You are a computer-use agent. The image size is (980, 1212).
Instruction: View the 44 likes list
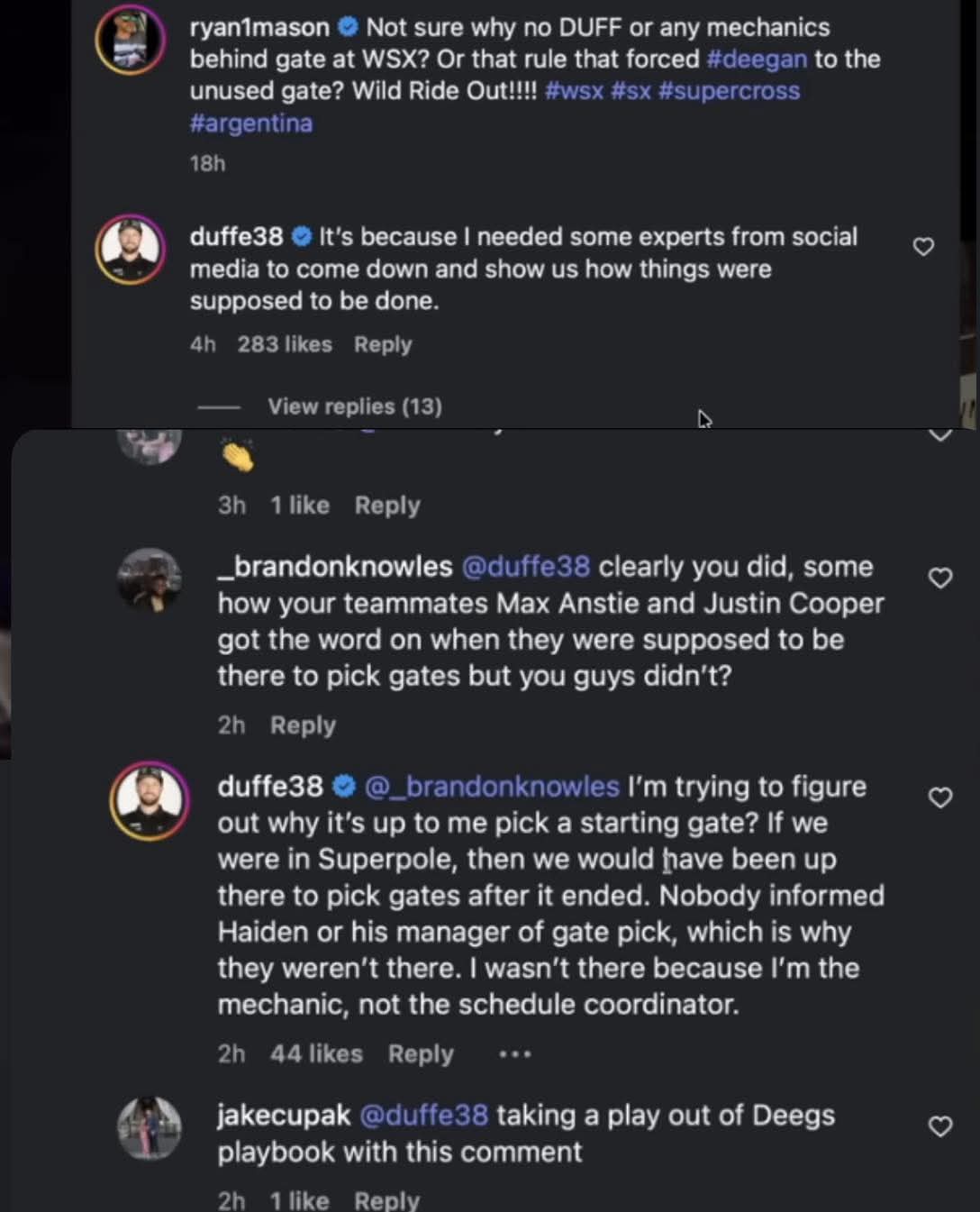[316, 1053]
